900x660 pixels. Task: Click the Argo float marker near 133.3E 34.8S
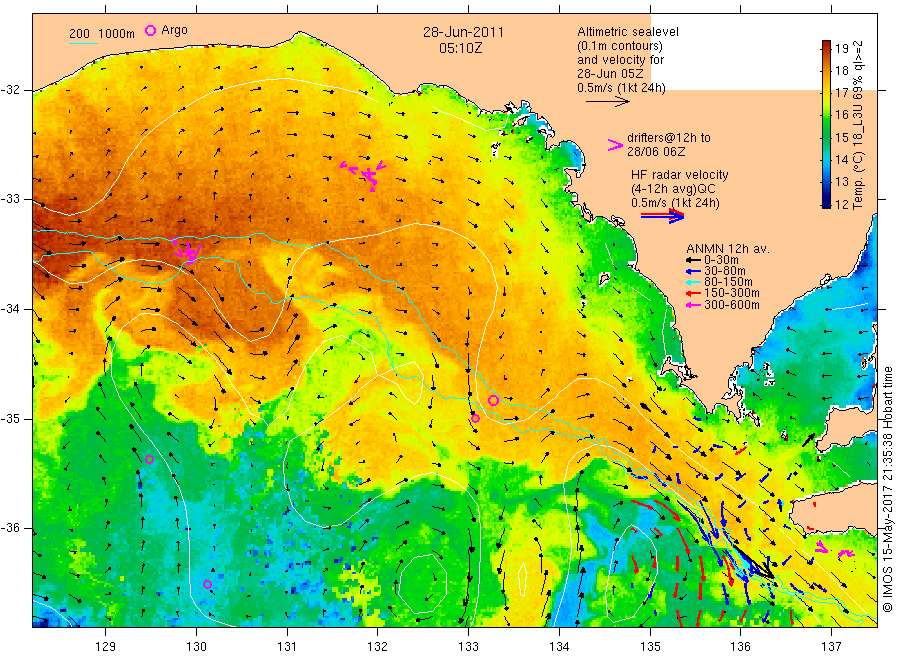(x=494, y=400)
